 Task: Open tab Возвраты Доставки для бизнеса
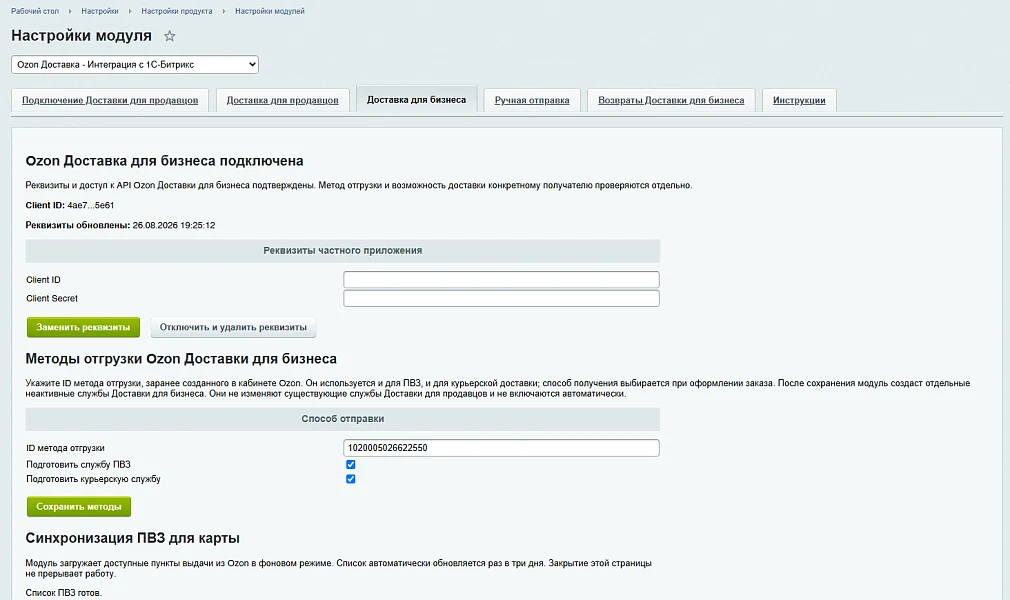tap(671, 100)
